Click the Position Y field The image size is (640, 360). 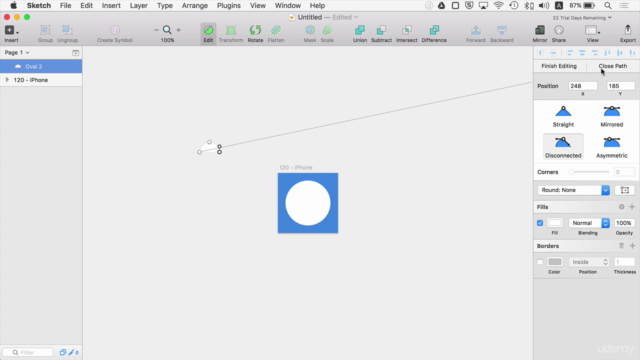(620, 86)
